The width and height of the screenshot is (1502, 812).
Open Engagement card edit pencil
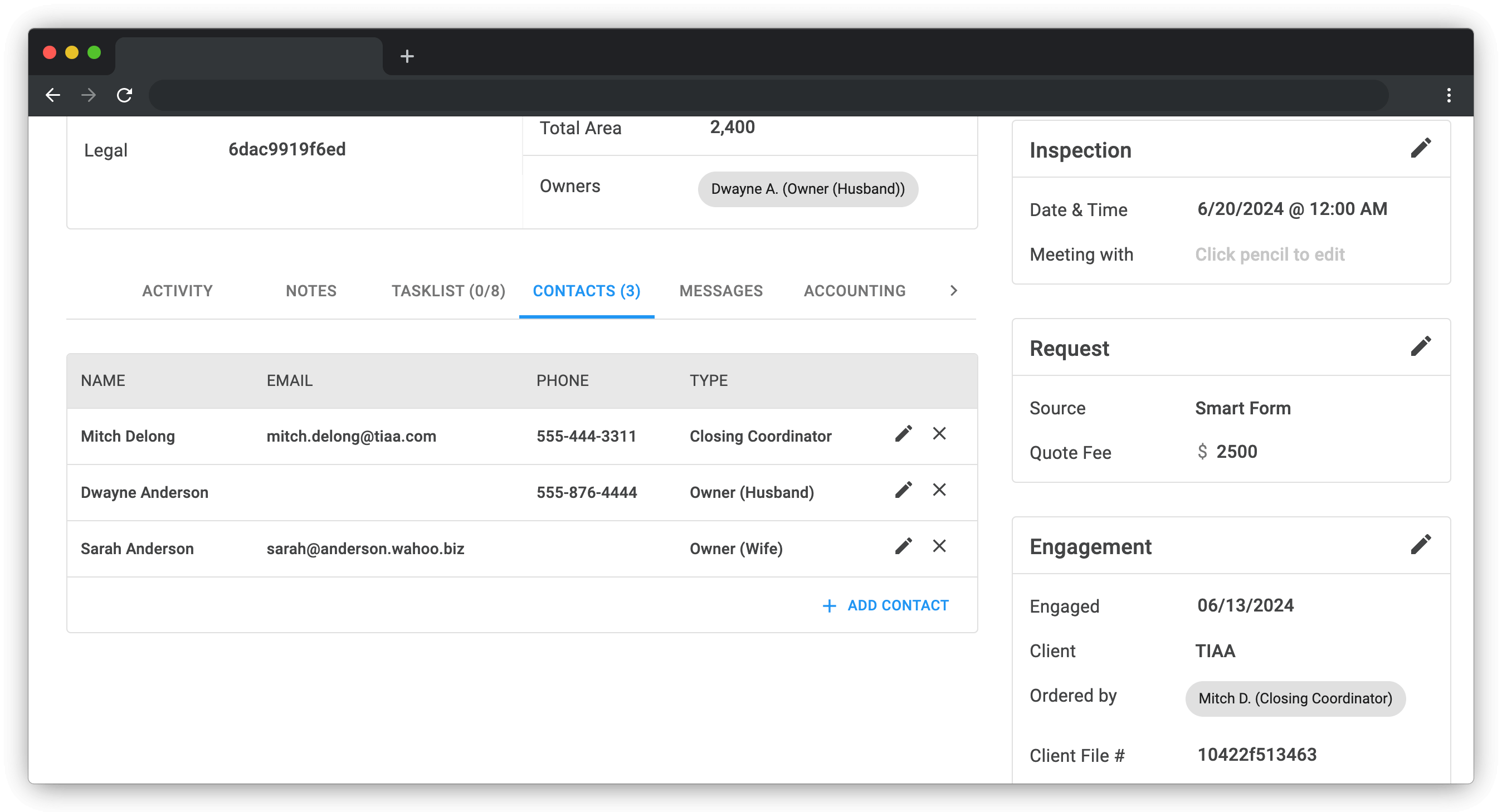tap(1420, 545)
